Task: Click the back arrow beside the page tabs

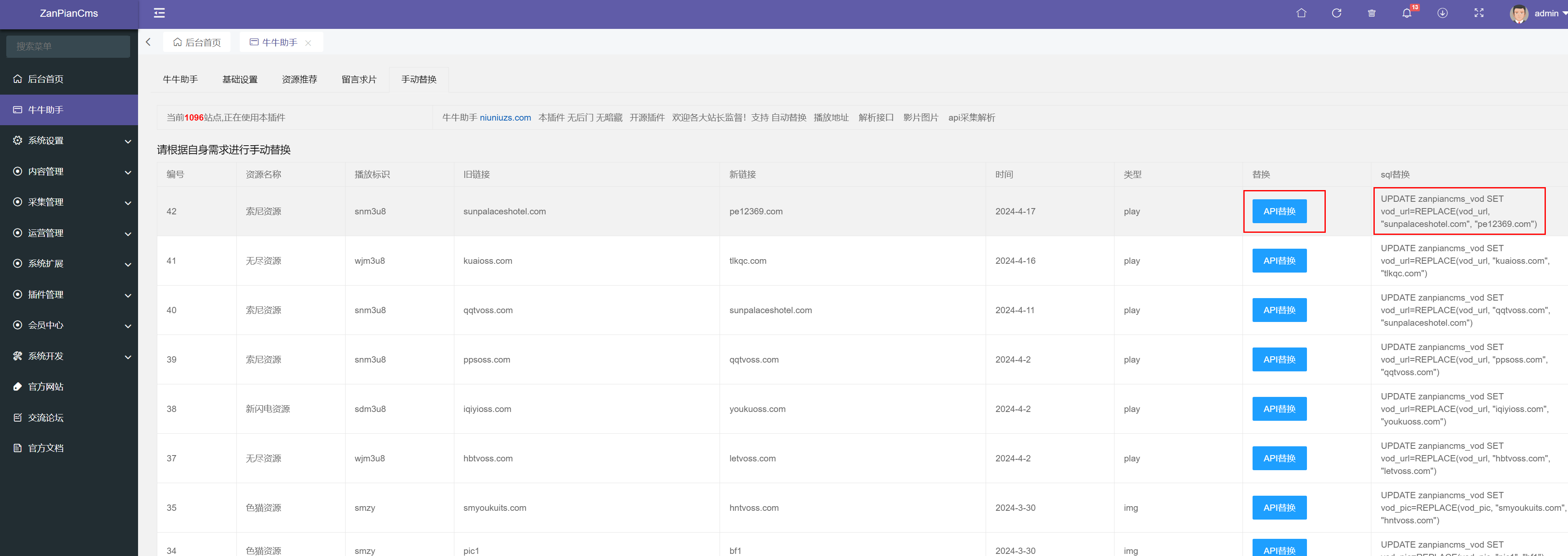Action: point(148,42)
